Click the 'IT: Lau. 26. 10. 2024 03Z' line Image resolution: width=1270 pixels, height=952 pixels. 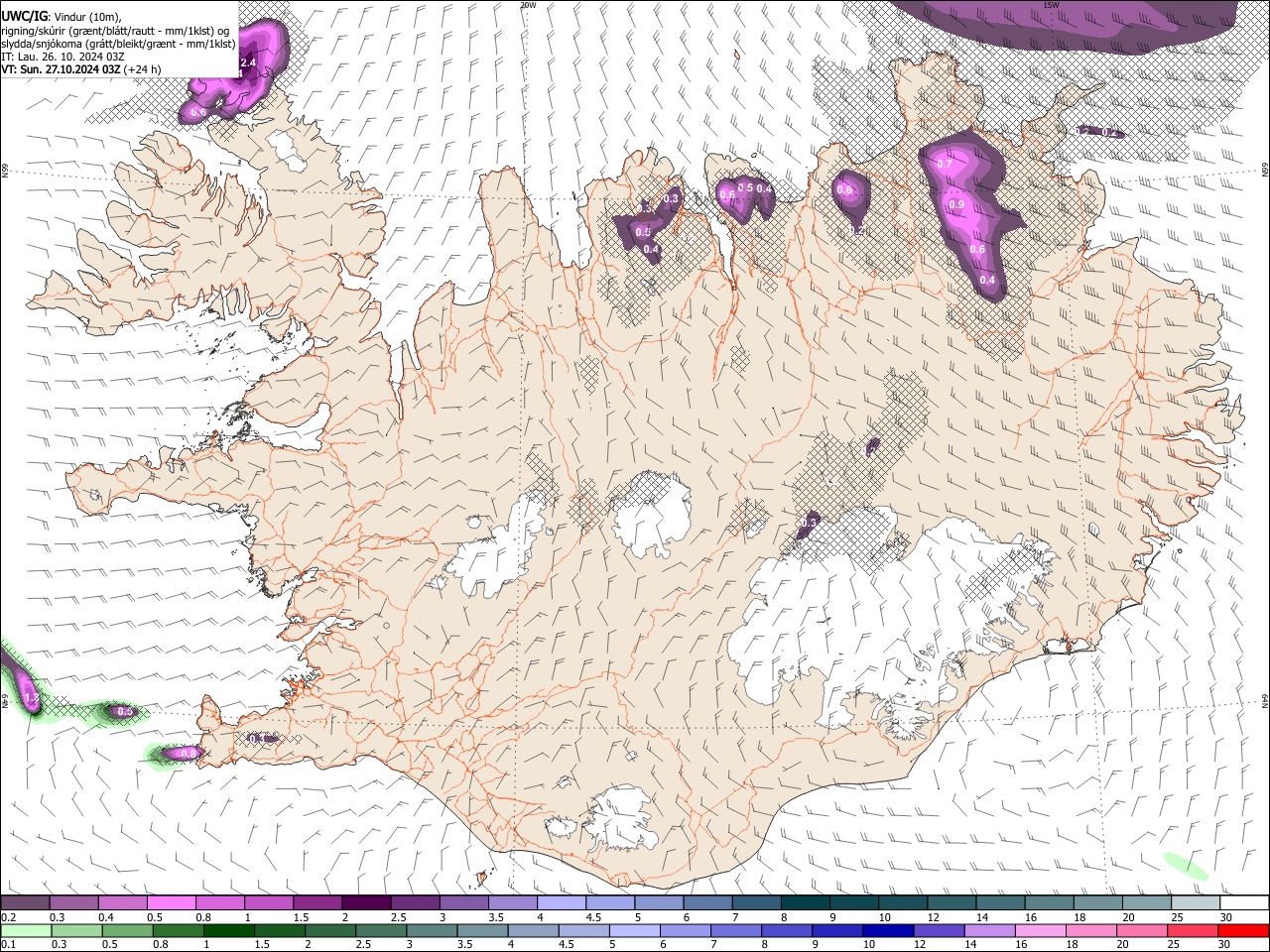click(x=63, y=57)
